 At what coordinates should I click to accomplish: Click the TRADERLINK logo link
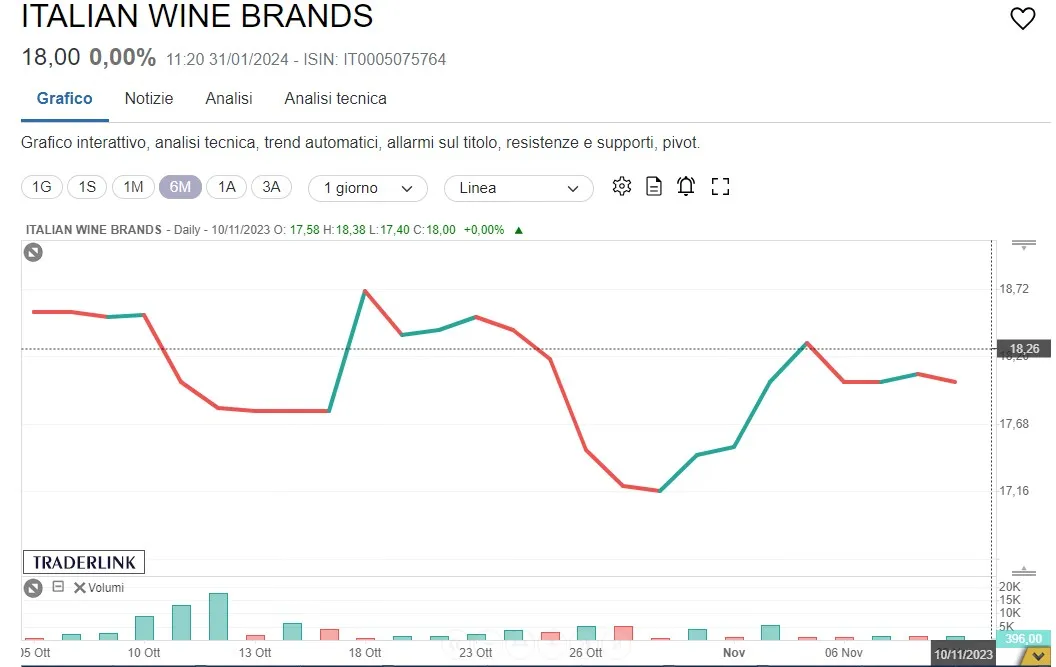[x=83, y=562]
